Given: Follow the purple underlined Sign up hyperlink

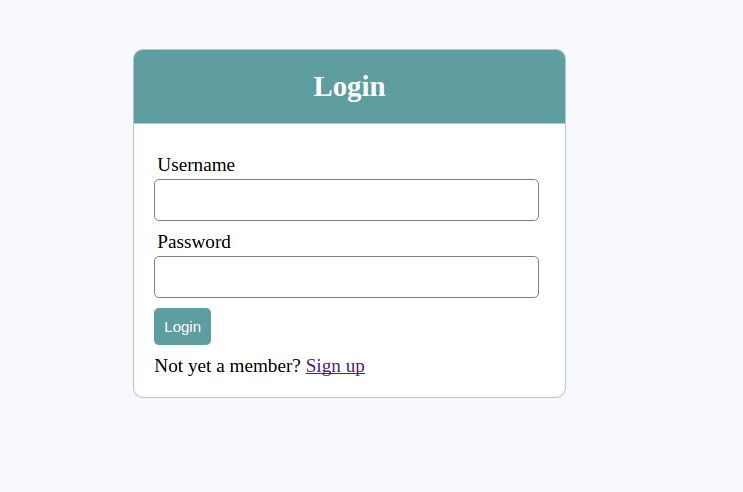Looking at the screenshot, I should point(335,366).
